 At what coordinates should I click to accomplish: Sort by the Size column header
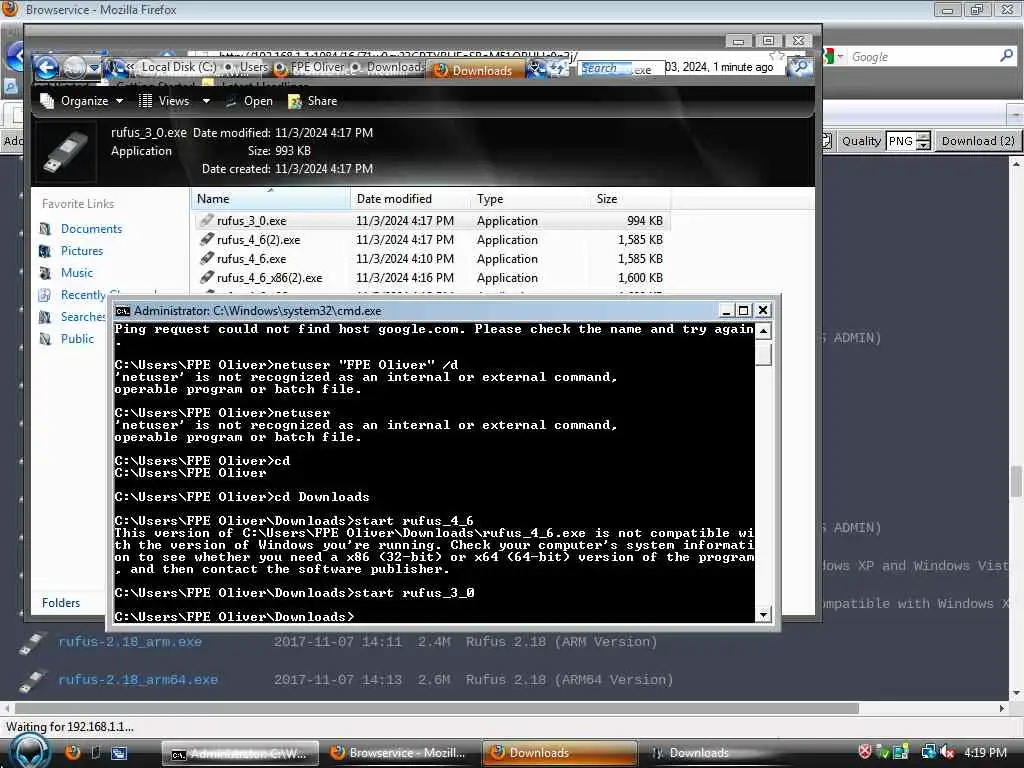pyautogui.click(x=630, y=199)
